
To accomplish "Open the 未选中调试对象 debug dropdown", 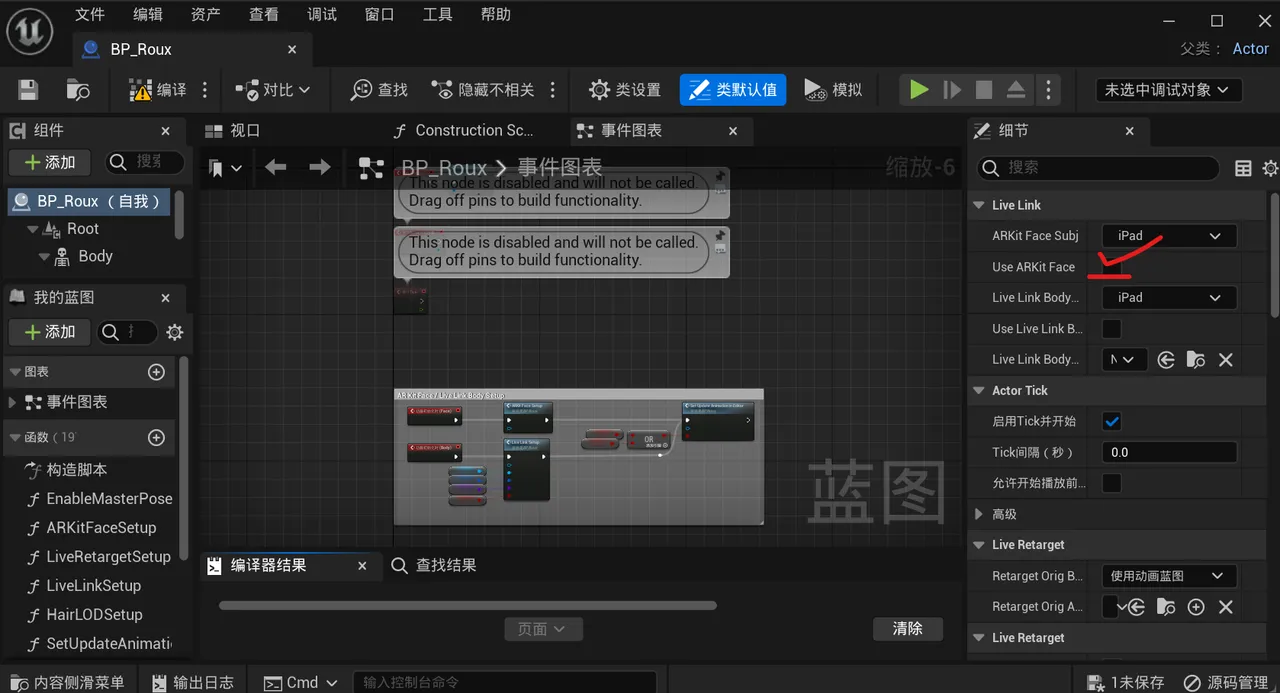I will click(x=1168, y=90).
